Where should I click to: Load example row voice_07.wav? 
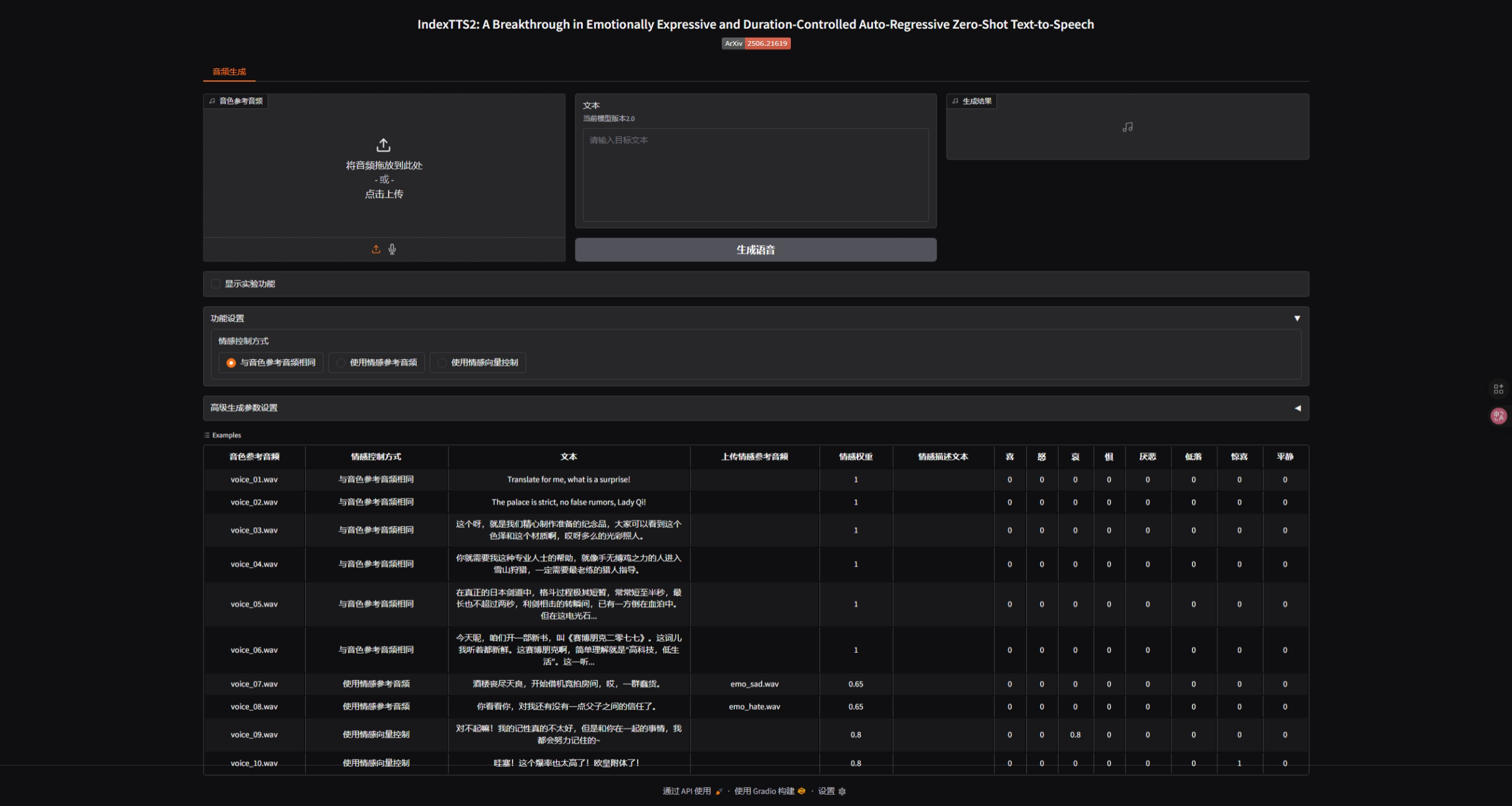pos(254,684)
